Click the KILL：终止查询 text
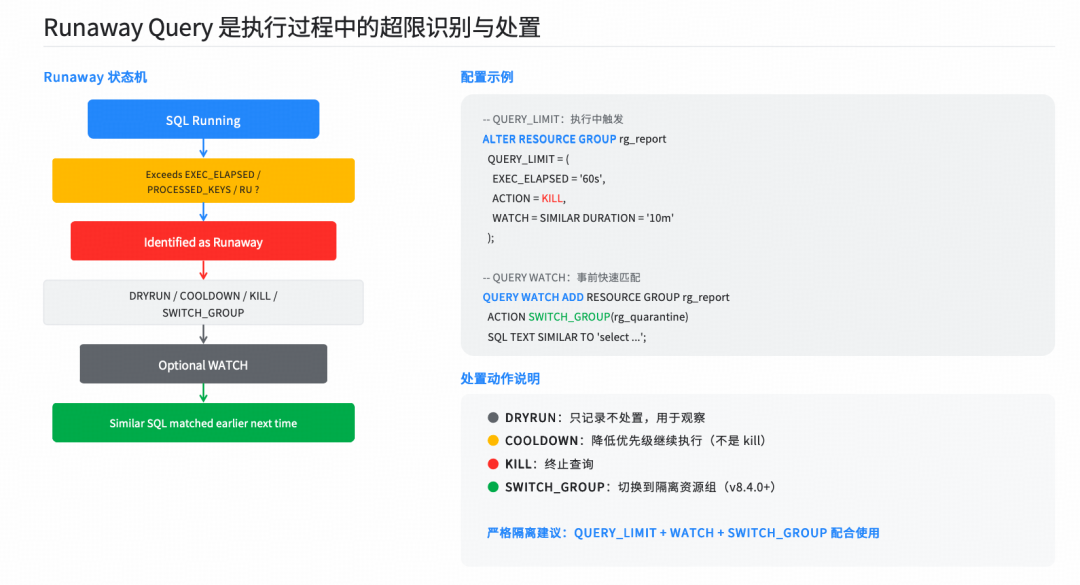The width and height of the screenshot is (1080, 585). (549, 464)
